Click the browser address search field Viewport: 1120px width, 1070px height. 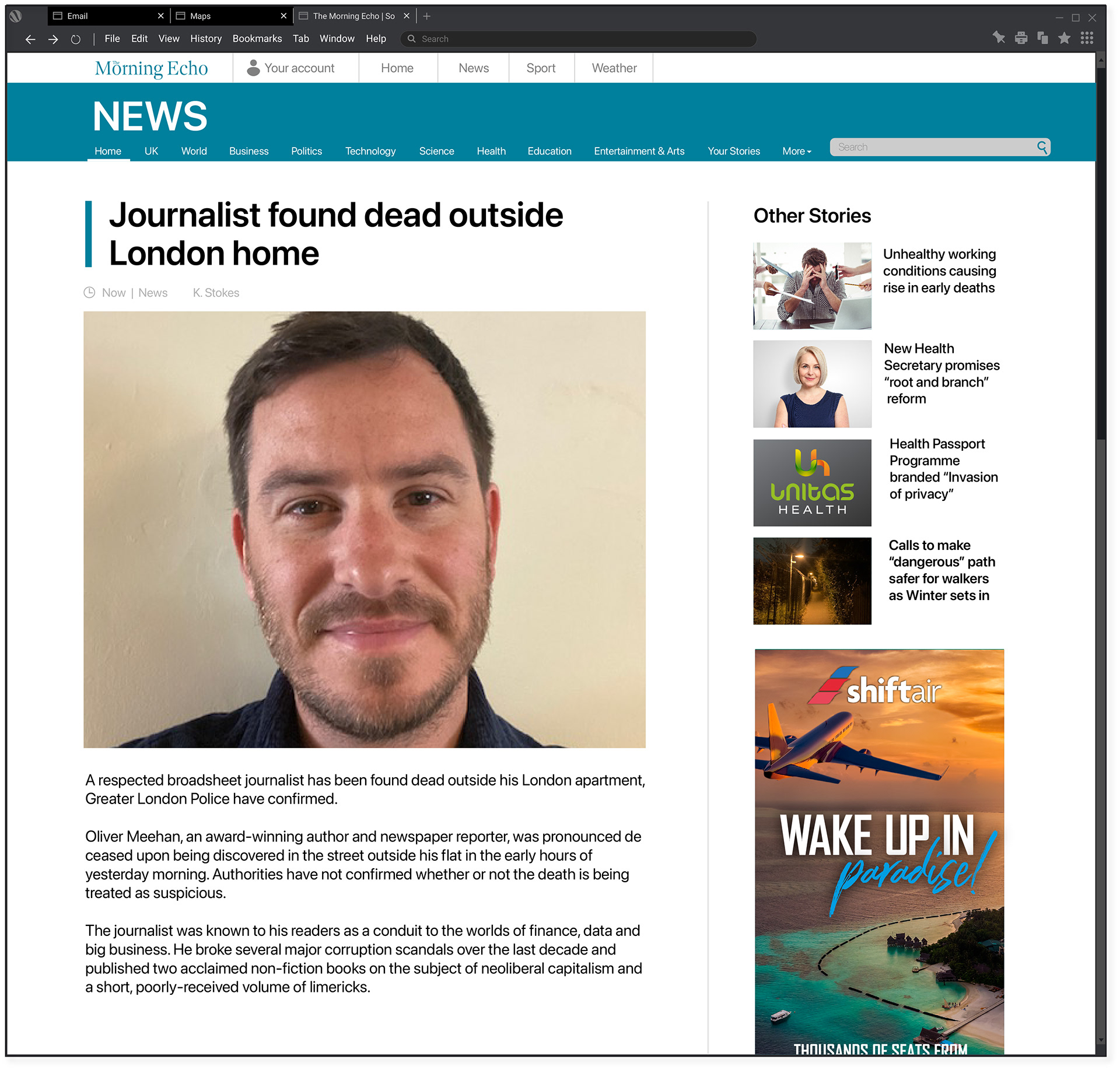click(x=578, y=38)
